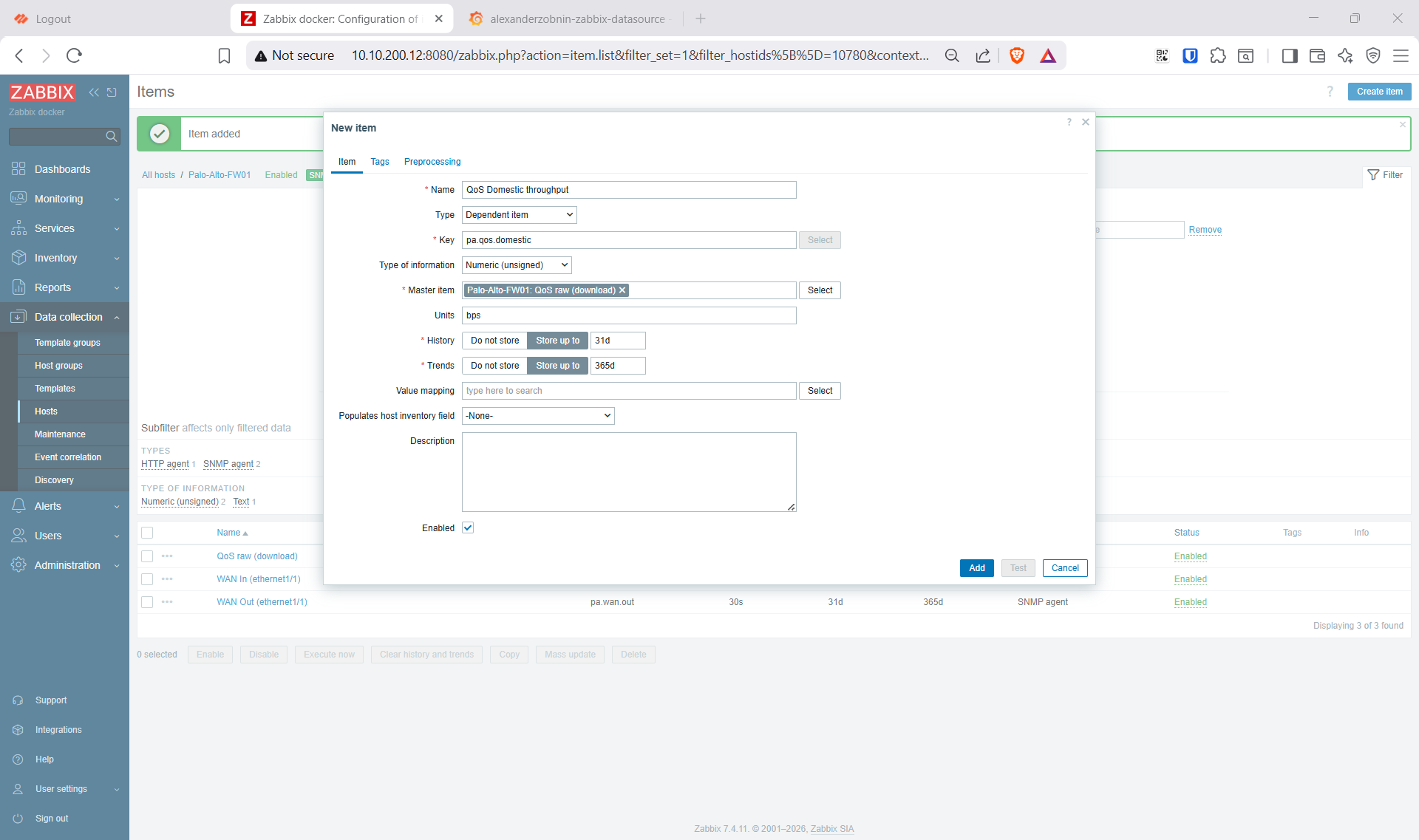
Task: Toggle the browser sidebar panel icon
Action: [1290, 55]
